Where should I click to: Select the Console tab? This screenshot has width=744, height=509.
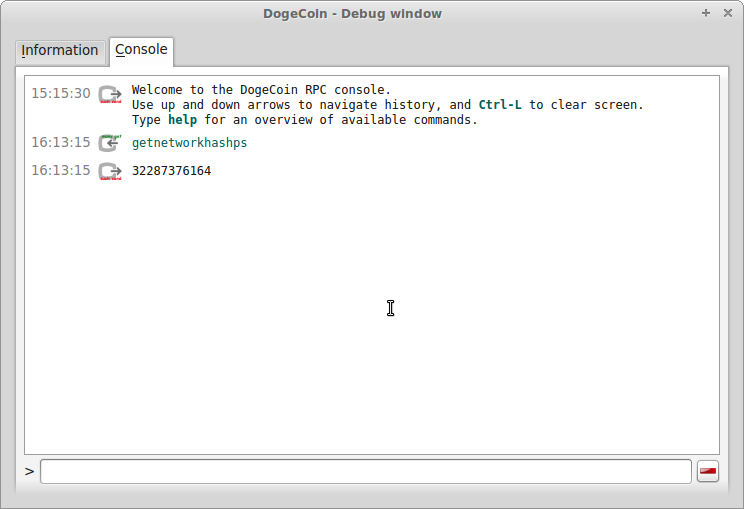click(141, 50)
